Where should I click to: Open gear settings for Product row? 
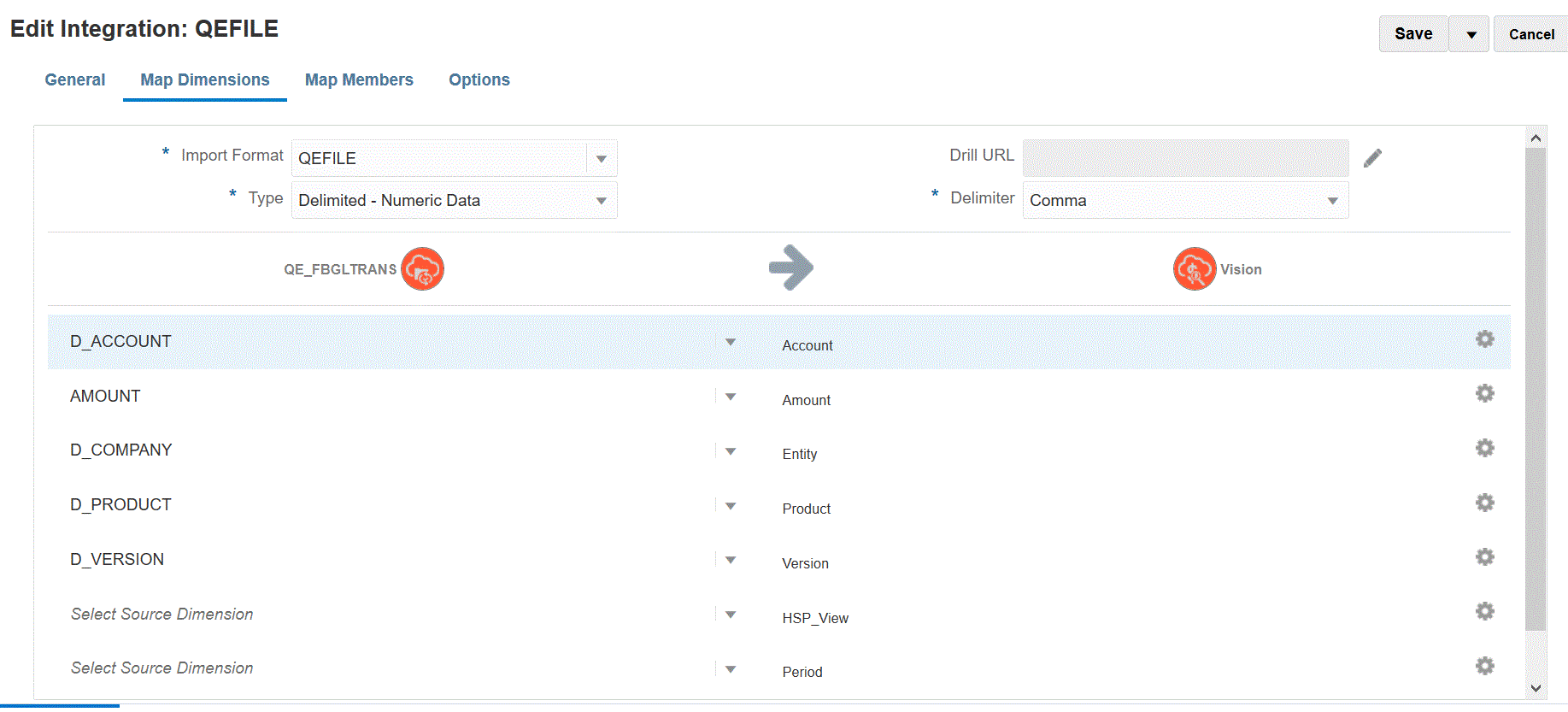click(1484, 503)
